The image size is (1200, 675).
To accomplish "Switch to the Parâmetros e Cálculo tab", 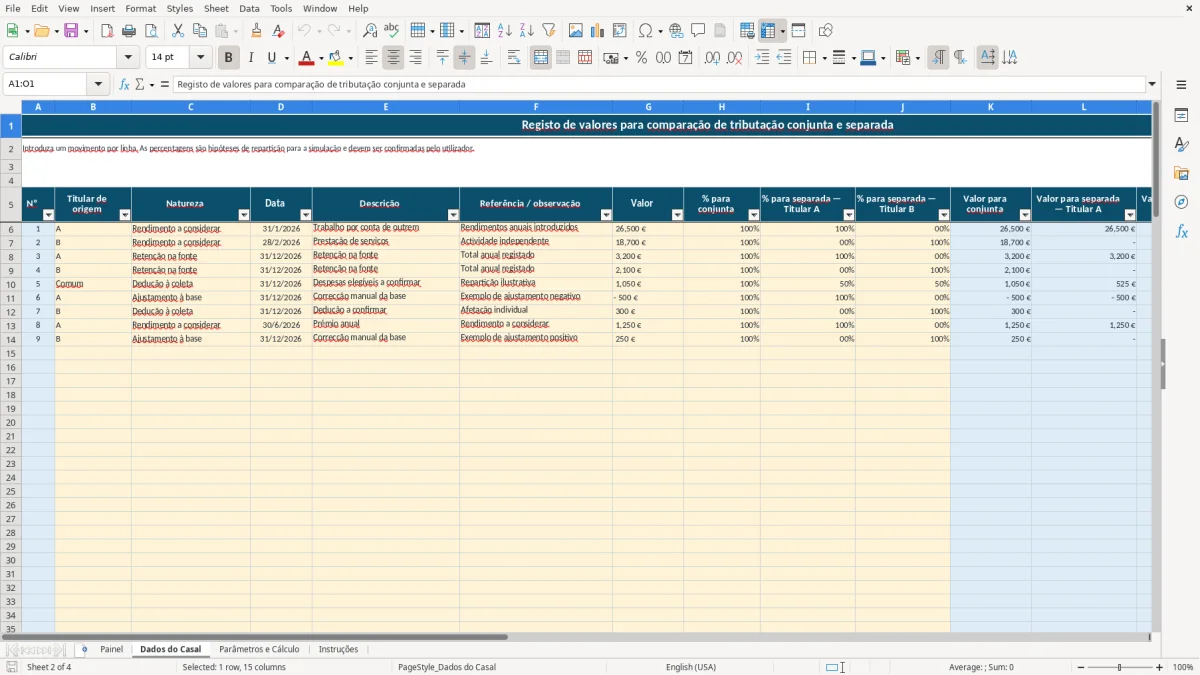I will [x=259, y=649].
